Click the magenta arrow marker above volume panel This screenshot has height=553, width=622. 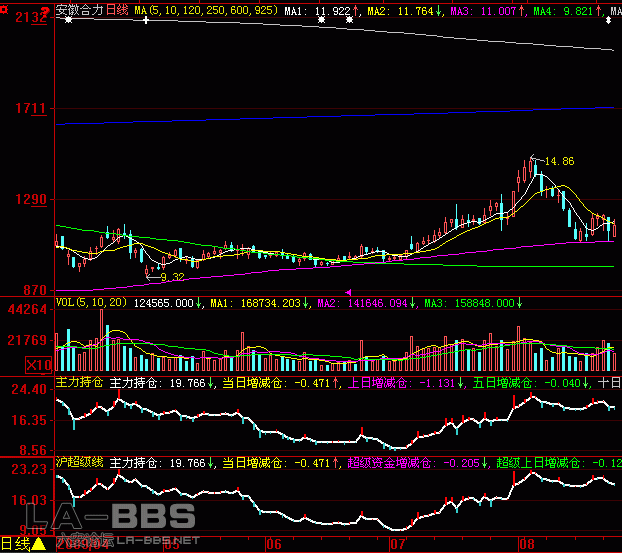[347, 291]
